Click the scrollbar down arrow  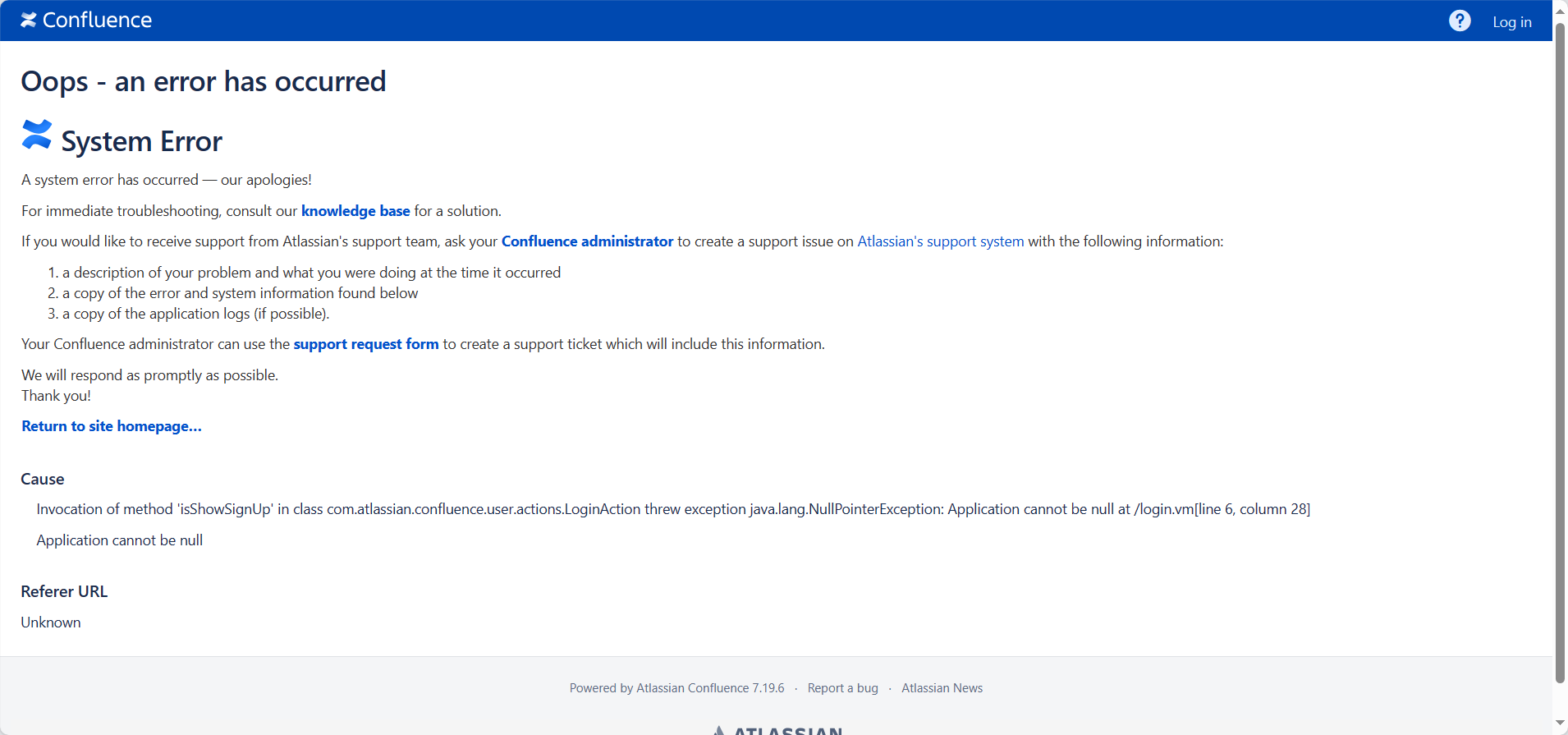tap(1560, 724)
